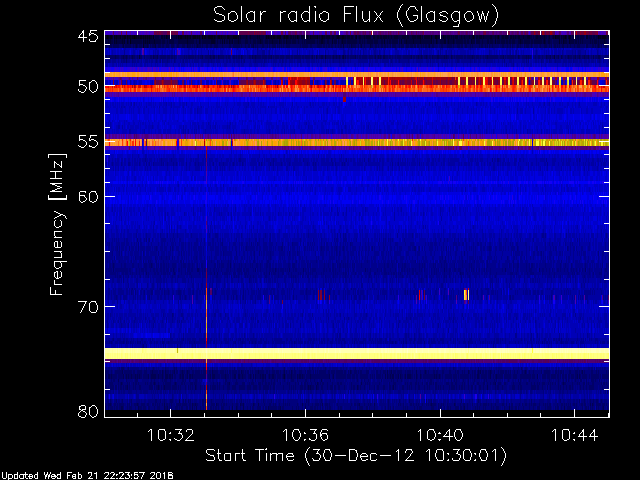Click the "Updated Wed Feb 21 22:23:57 2018" timestamp

click(x=87, y=476)
